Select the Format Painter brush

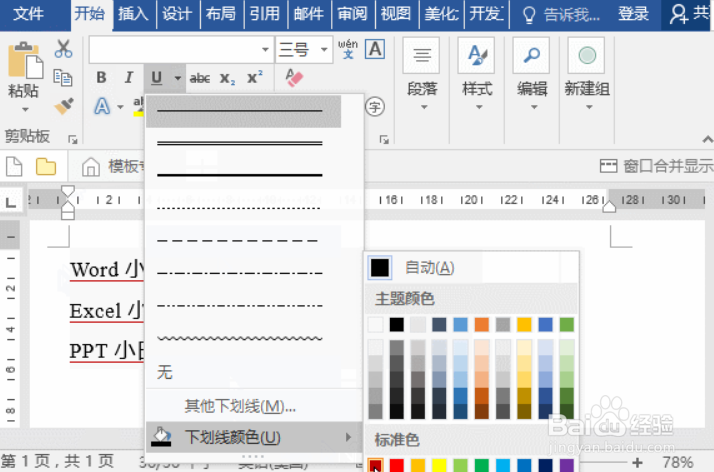[64, 107]
